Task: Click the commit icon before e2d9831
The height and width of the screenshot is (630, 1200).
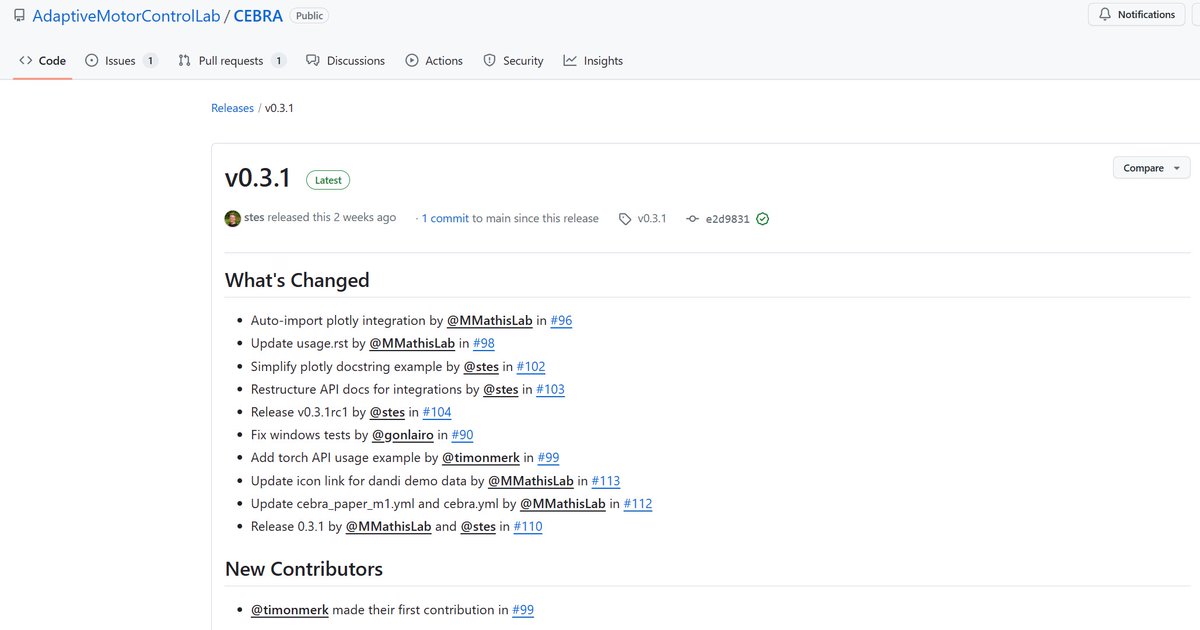Action: coord(692,219)
